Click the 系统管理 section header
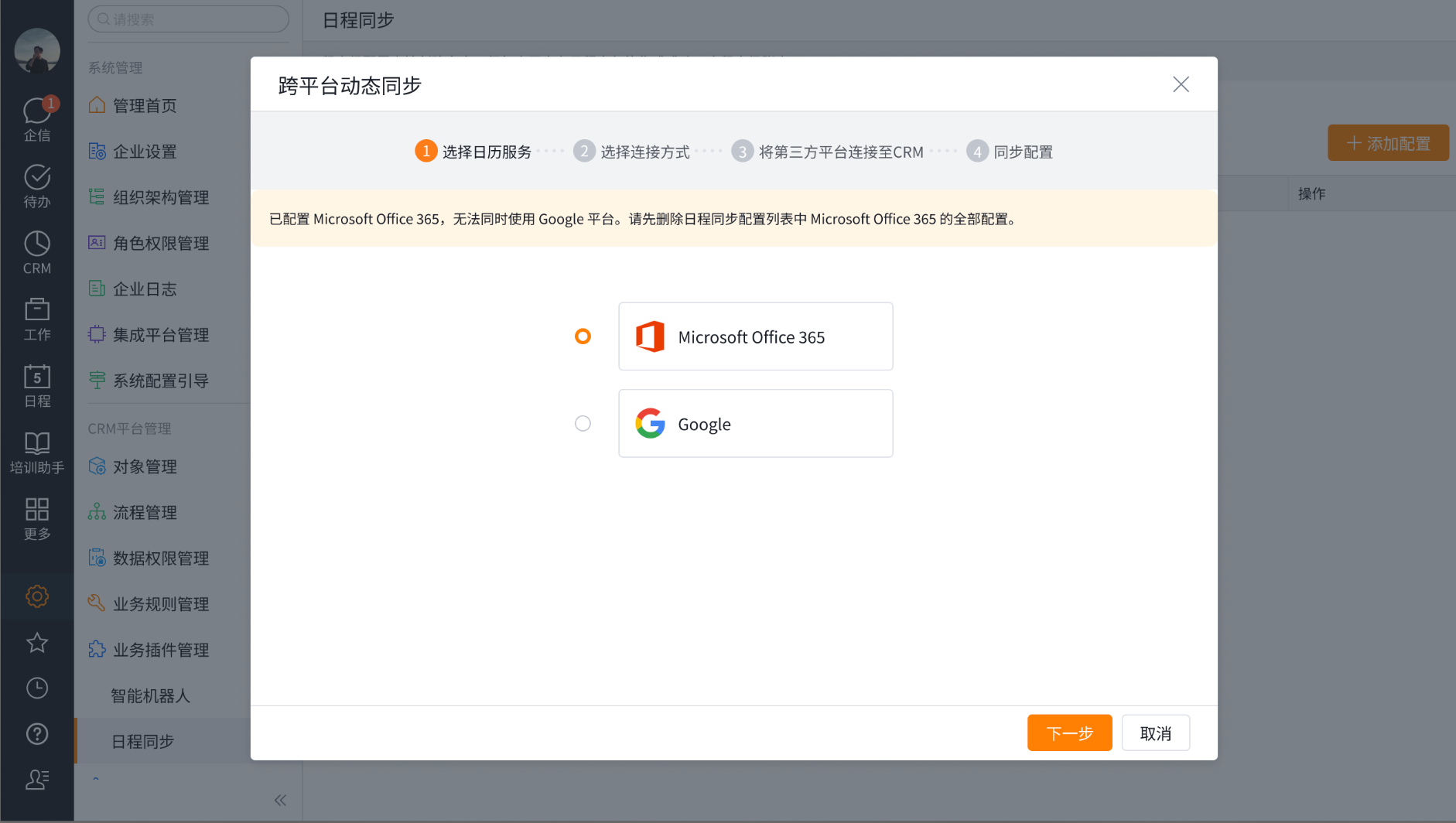The width and height of the screenshot is (1456, 823). (x=115, y=67)
